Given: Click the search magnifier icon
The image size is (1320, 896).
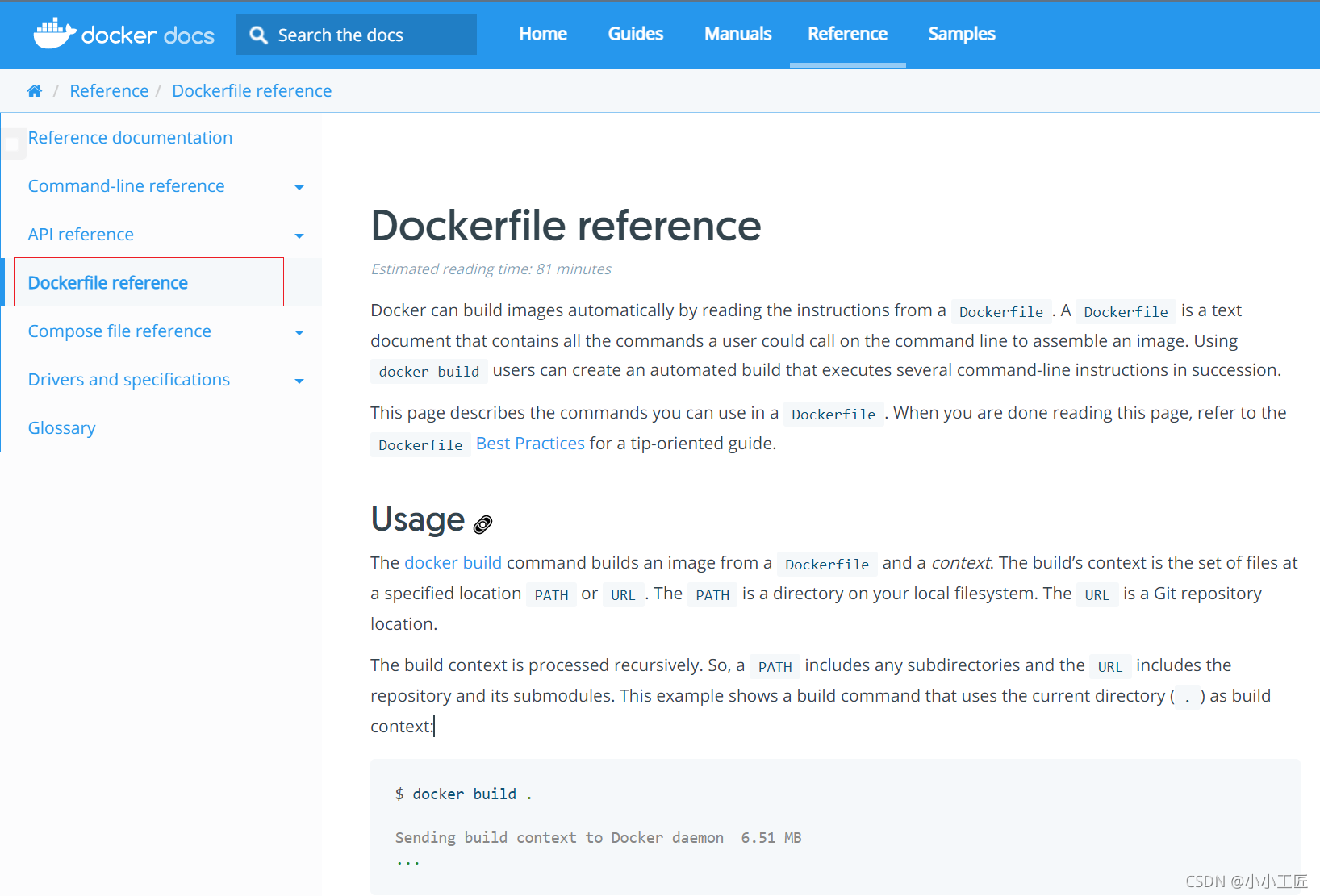Looking at the screenshot, I should tap(258, 35).
